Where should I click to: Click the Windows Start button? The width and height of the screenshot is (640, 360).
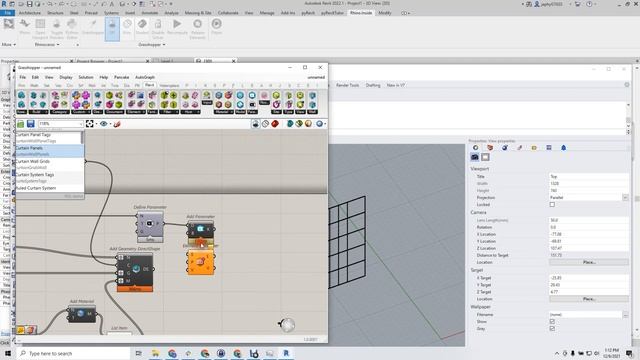(x=8, y=353)
